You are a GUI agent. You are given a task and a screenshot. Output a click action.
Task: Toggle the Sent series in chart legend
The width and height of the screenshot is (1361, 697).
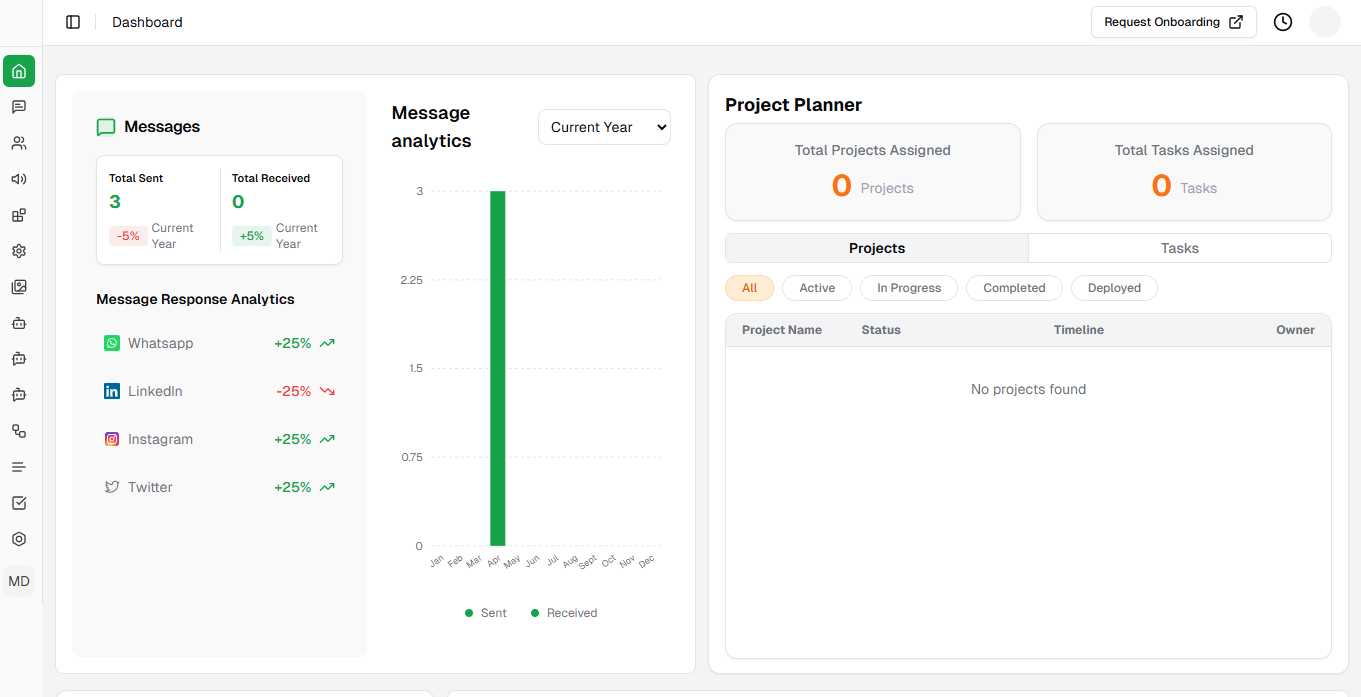[486, 613]
